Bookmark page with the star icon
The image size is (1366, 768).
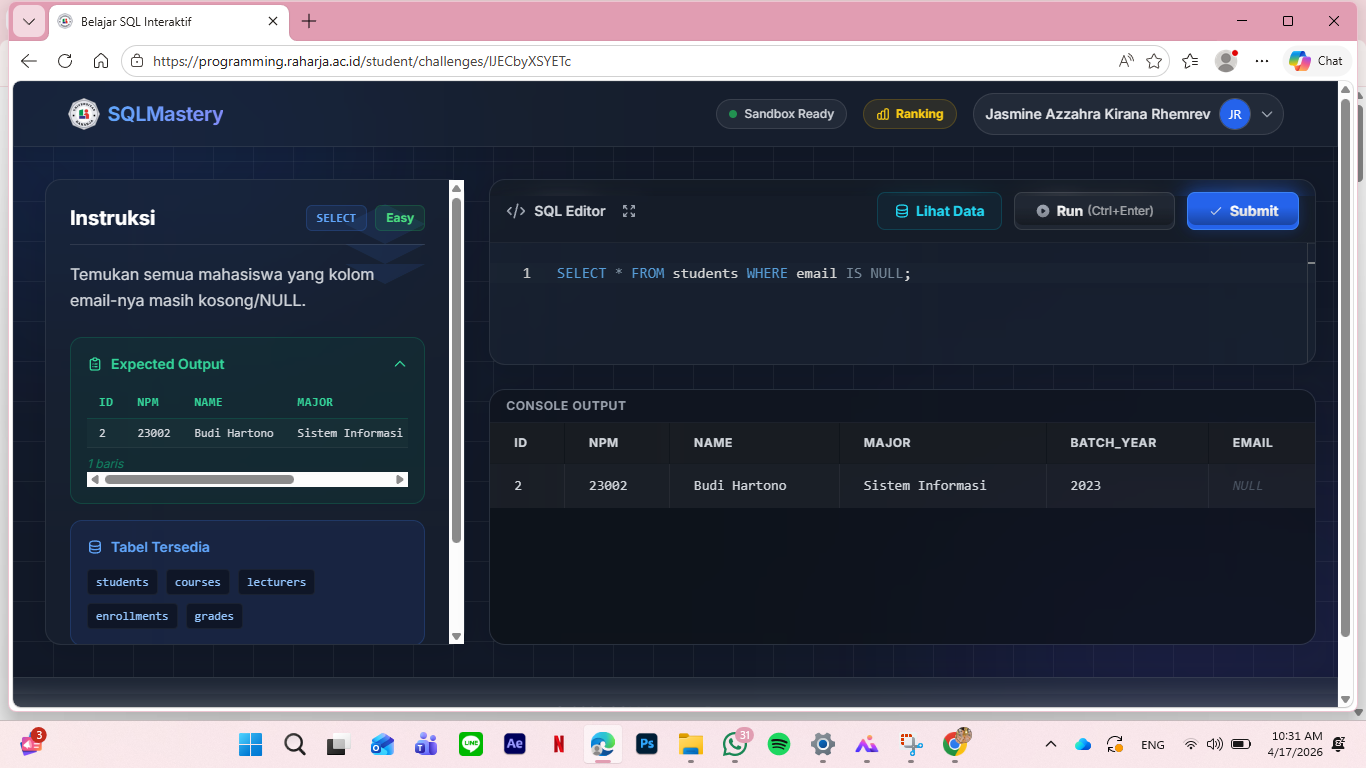coord(1154,61)
